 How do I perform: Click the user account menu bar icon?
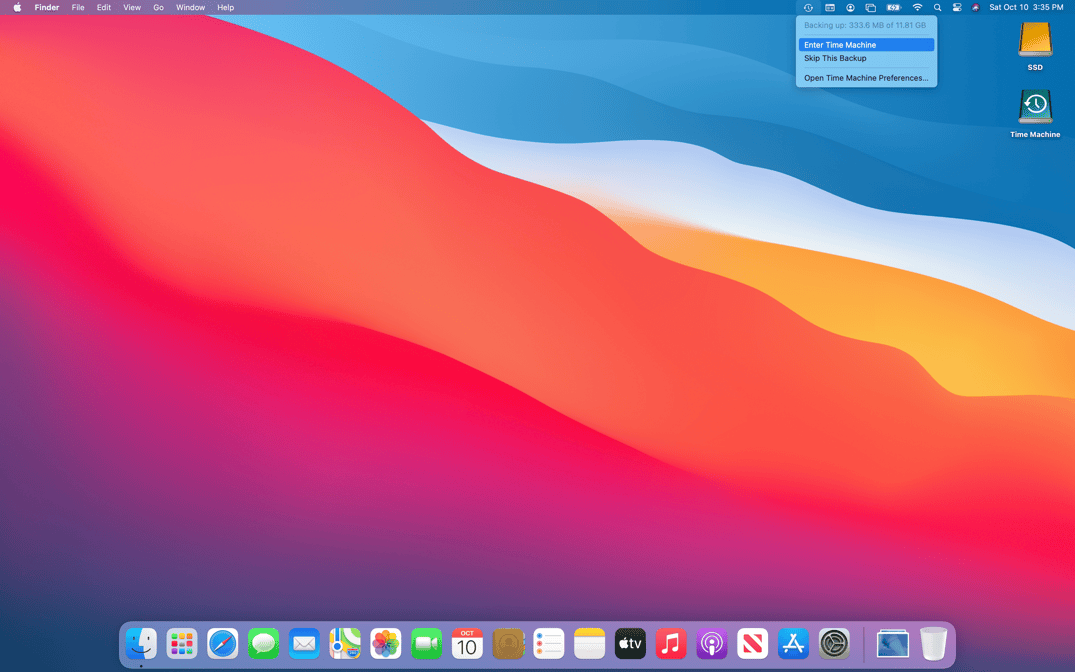click(x=850, y=8)
